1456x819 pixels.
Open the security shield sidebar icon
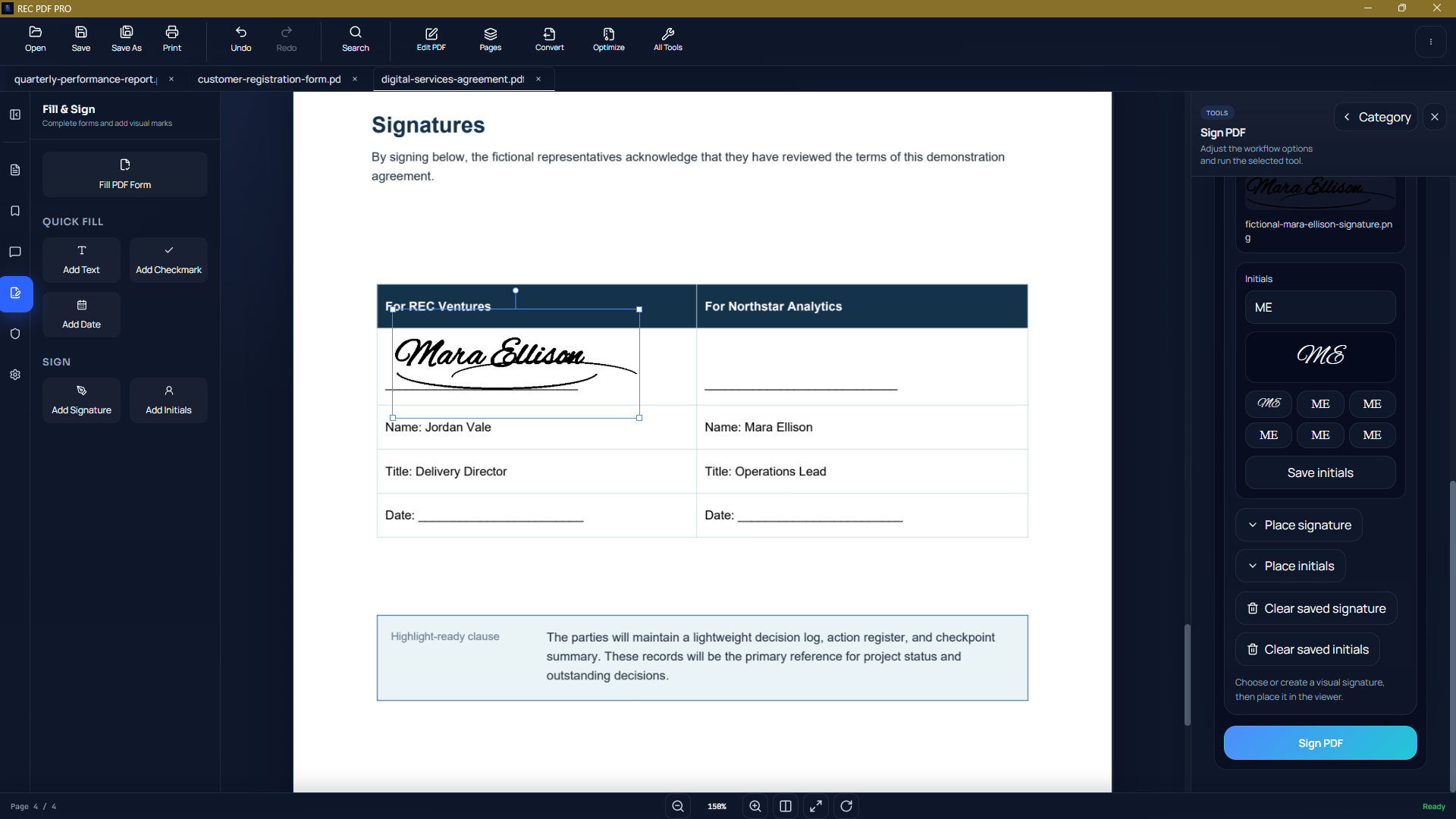pos(15,334)
